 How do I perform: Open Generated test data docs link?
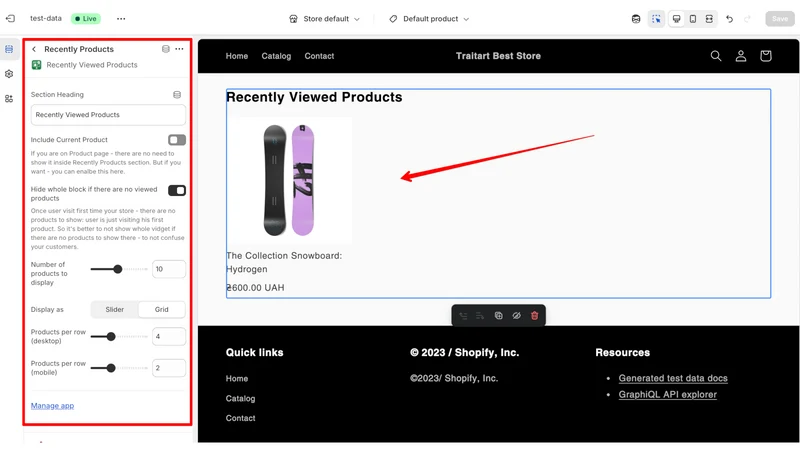673,378
